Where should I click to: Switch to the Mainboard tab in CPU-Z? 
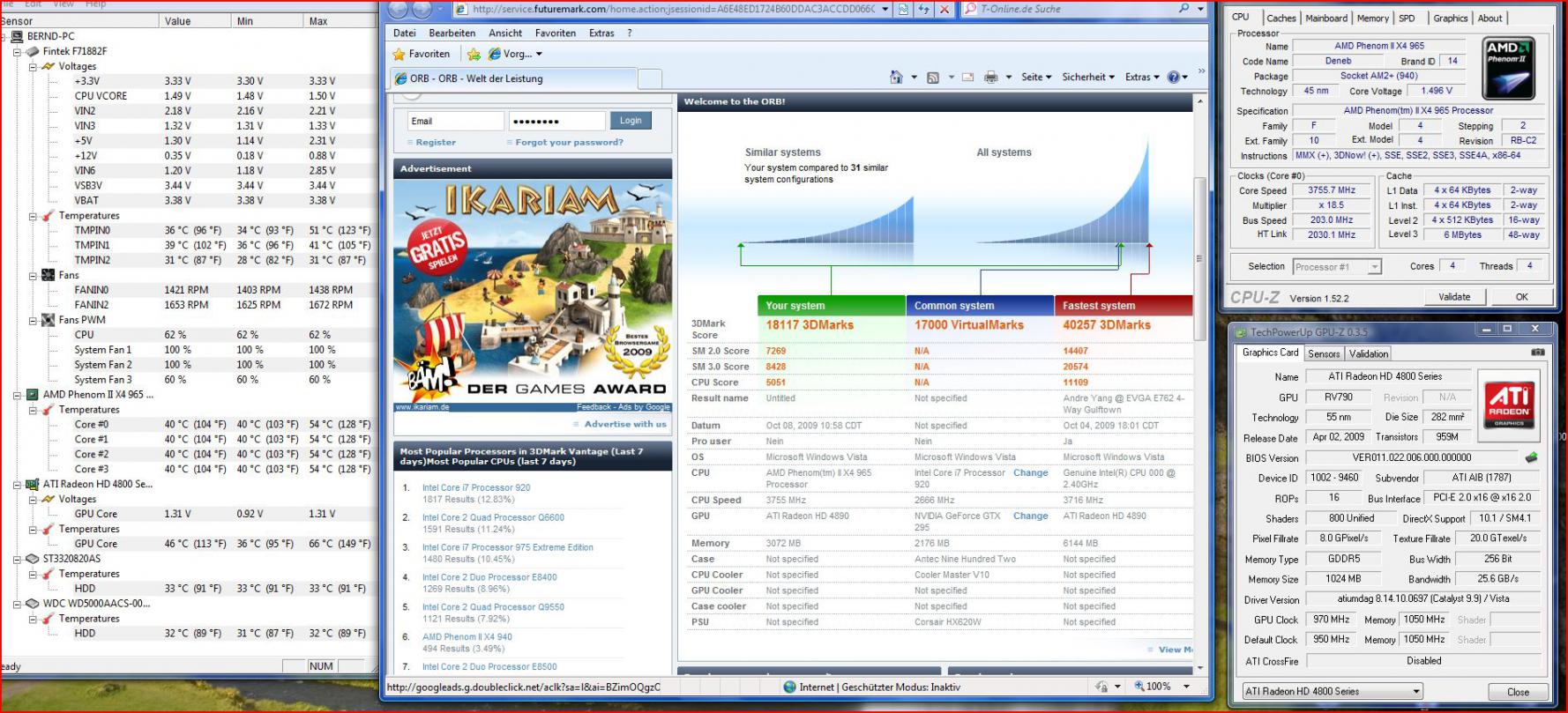(x=1326, y=18)
